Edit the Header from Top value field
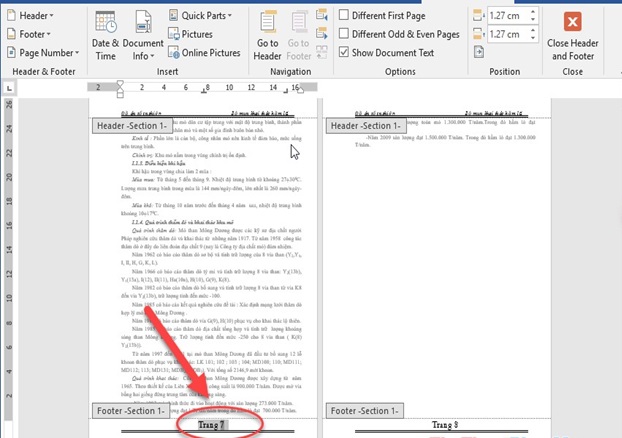Image resolution: width=622 pixels, height=438 pixels. [x=508, y=15]
